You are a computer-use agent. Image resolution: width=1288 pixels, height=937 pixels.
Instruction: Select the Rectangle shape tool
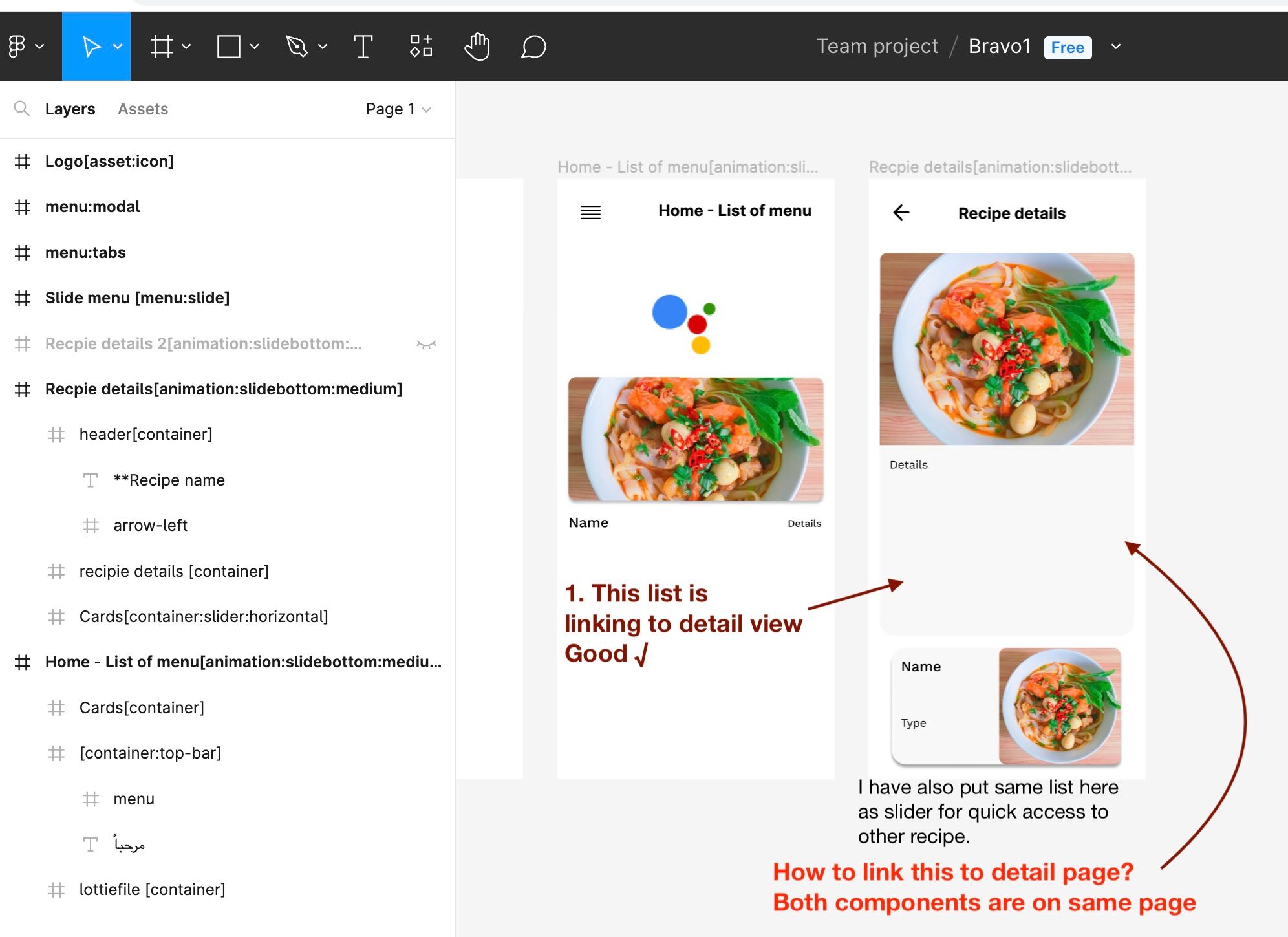coord(228,47)
